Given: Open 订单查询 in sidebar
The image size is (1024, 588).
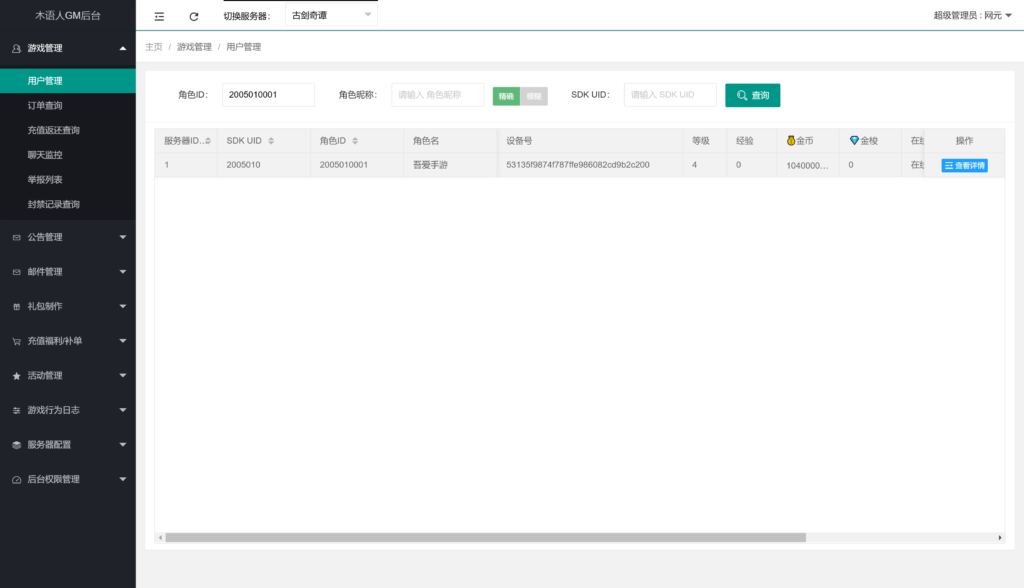Looking at the screenshot, I should [x=68, y=106].
